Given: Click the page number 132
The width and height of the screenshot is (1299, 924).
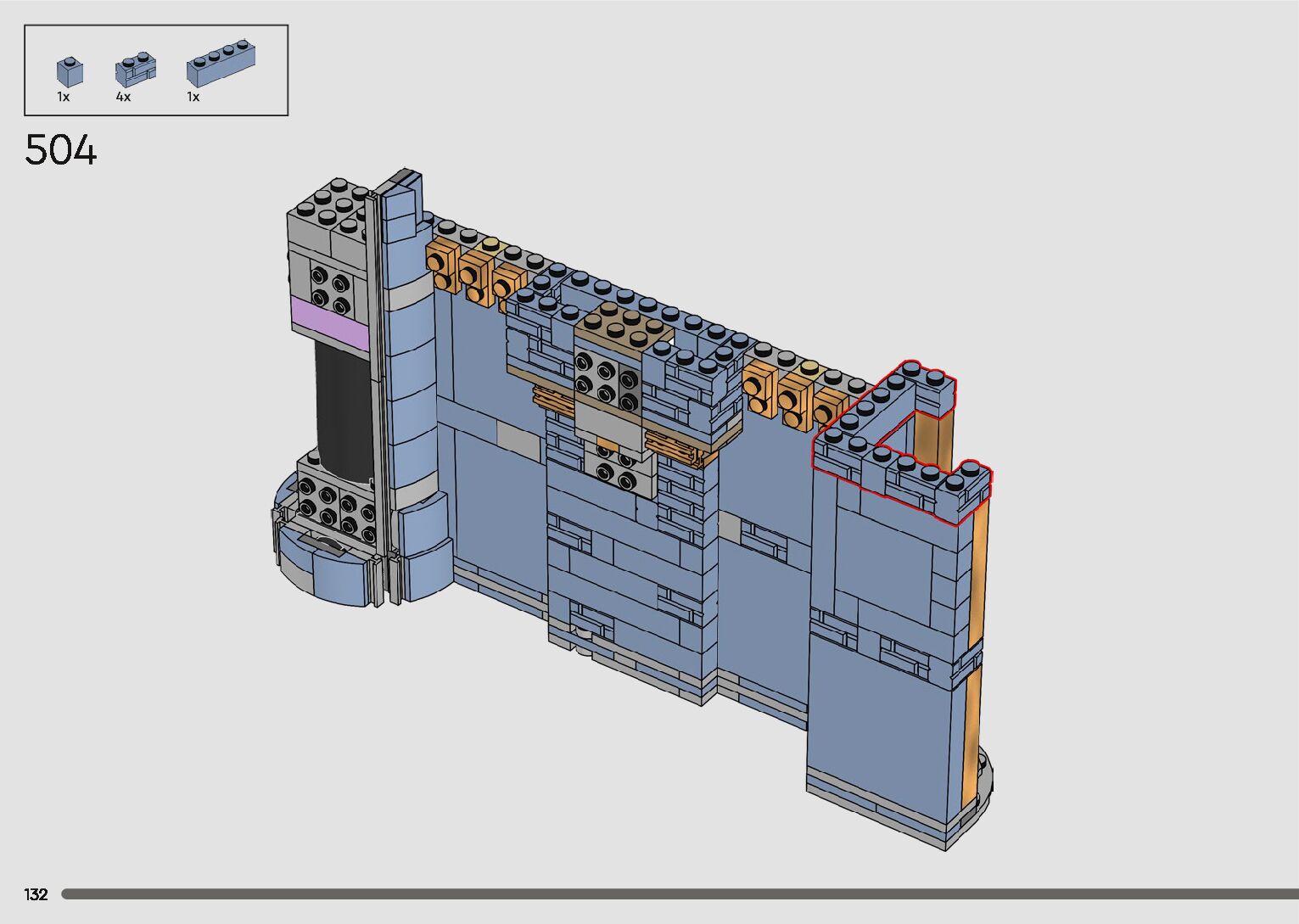Looking at the screenshot, I should (36, 894).
